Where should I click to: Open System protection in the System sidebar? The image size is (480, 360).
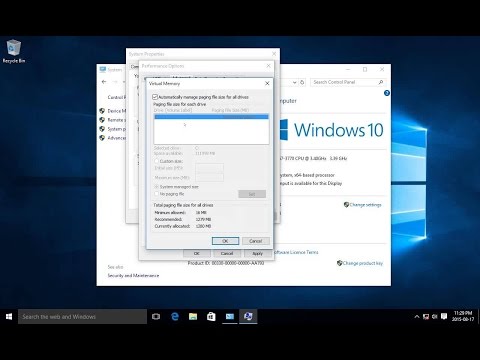(x=117, y=129)
